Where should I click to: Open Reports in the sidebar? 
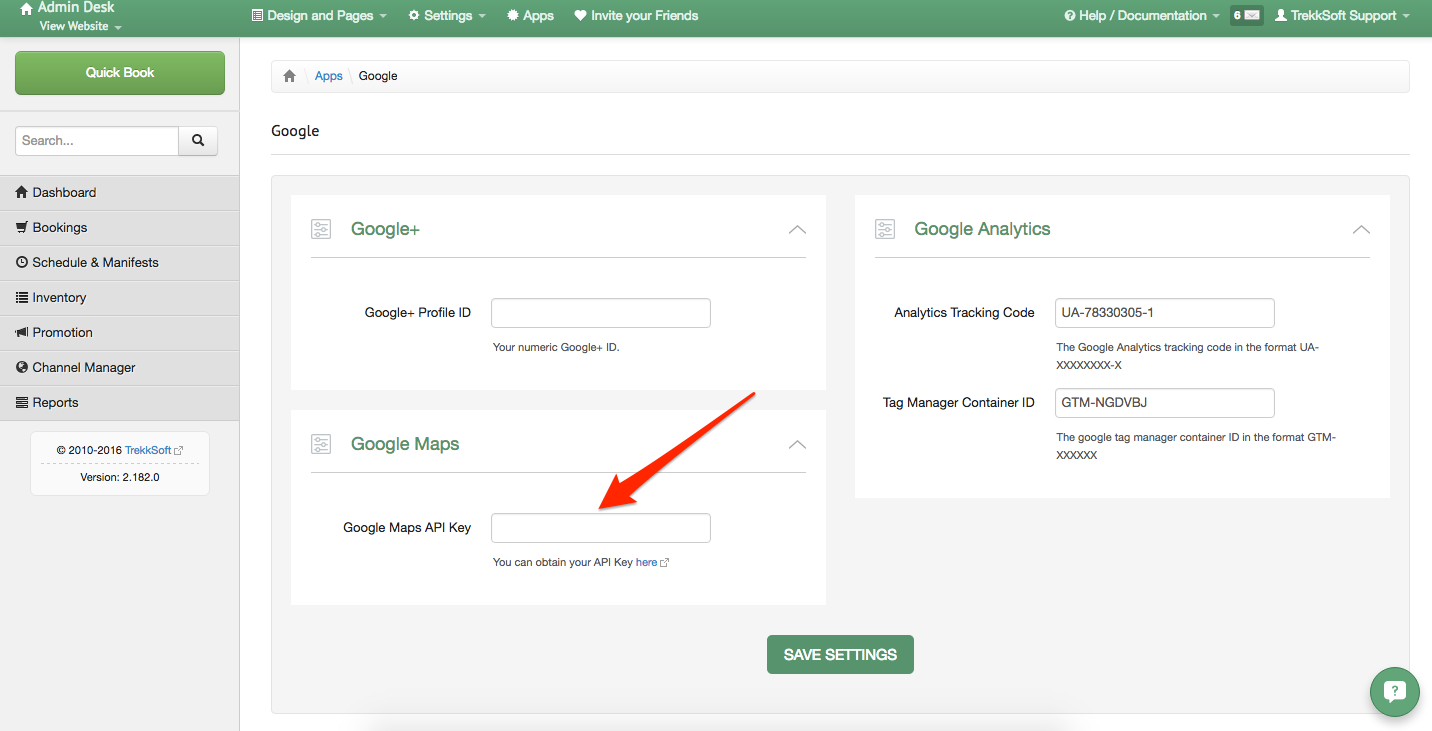tap(119, 403)
